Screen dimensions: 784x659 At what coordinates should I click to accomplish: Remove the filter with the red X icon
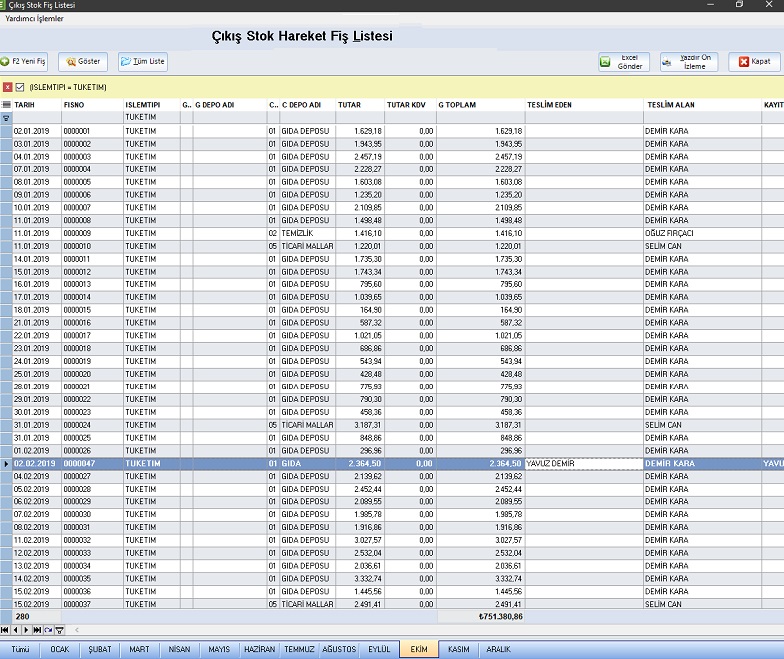pos(7,88)
